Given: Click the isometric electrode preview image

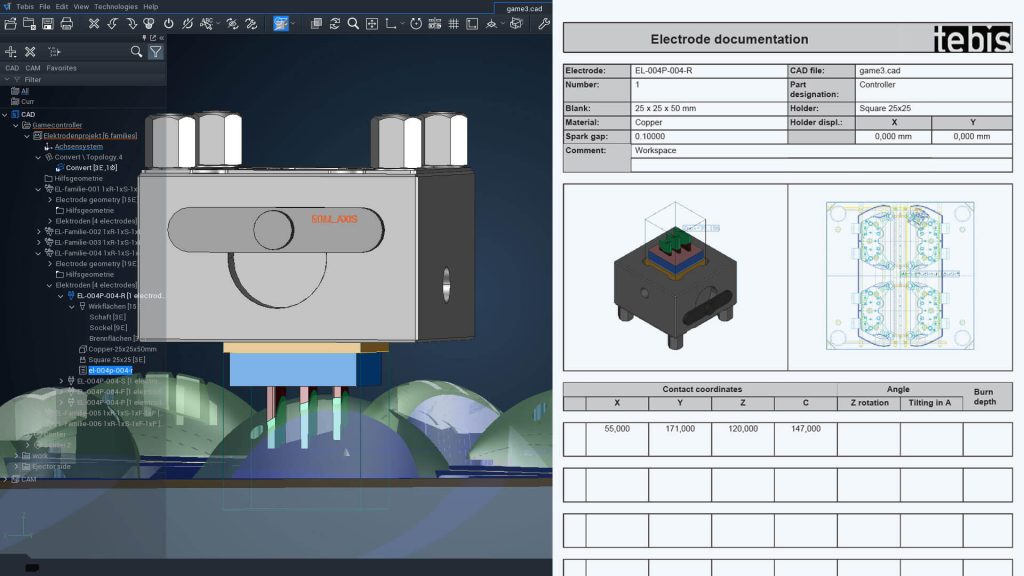Looking at the screenshot, I should coord(675,277).
